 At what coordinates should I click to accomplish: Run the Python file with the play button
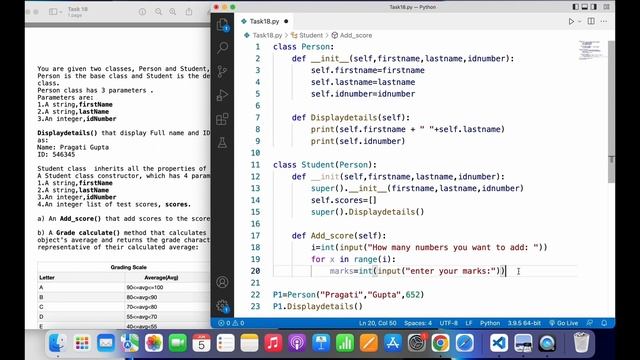pyautogui.click(x=571, y=21)
